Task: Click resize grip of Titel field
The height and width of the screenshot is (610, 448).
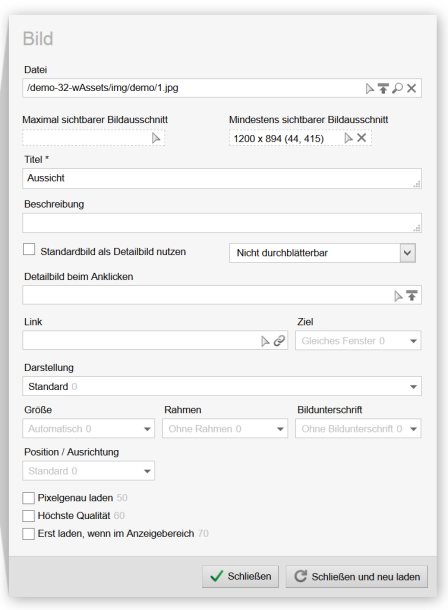Action: point(417,184)
